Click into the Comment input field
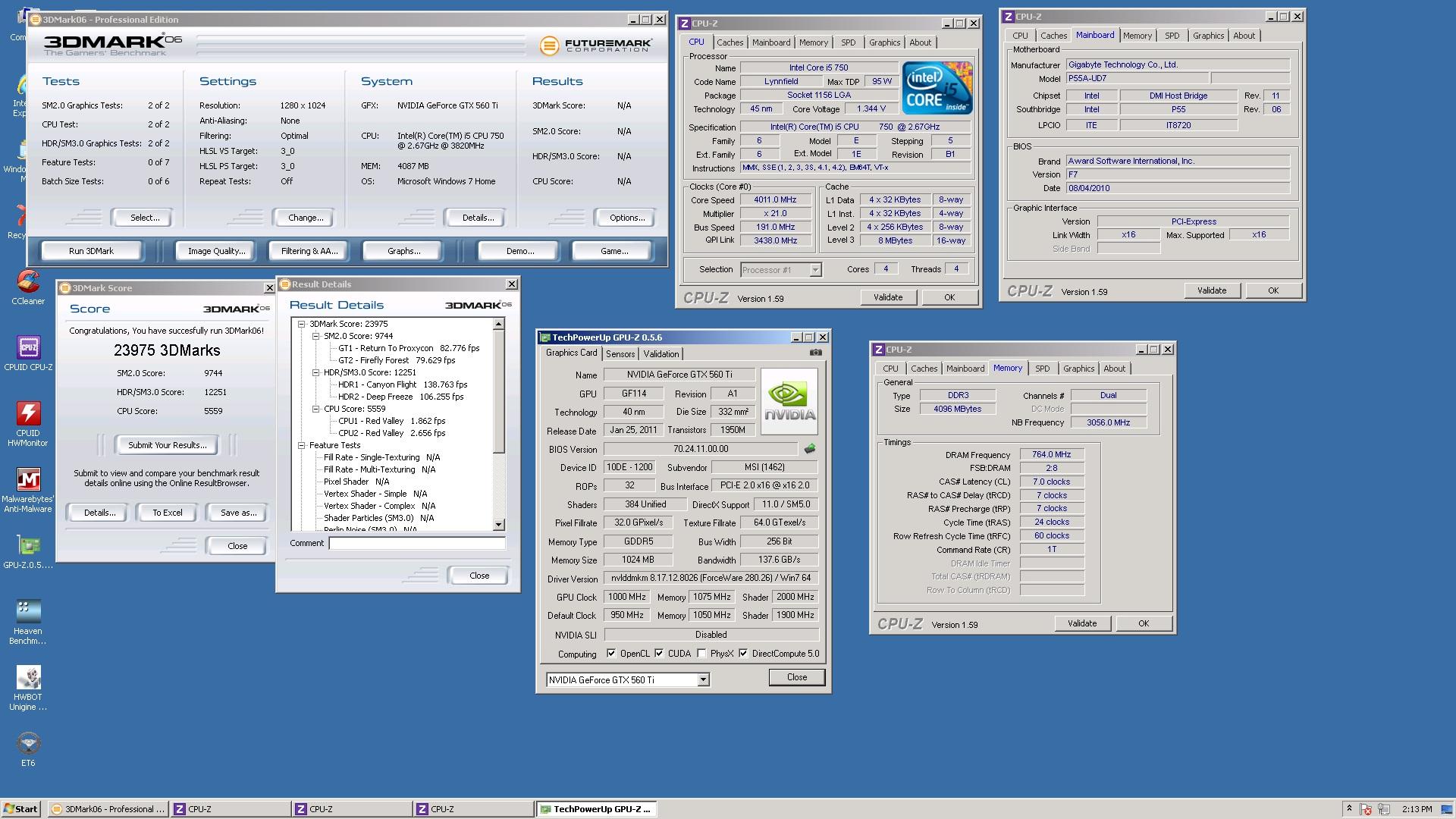The width and height of the screenshot is (1456, 819). click(x=417, y=543)
